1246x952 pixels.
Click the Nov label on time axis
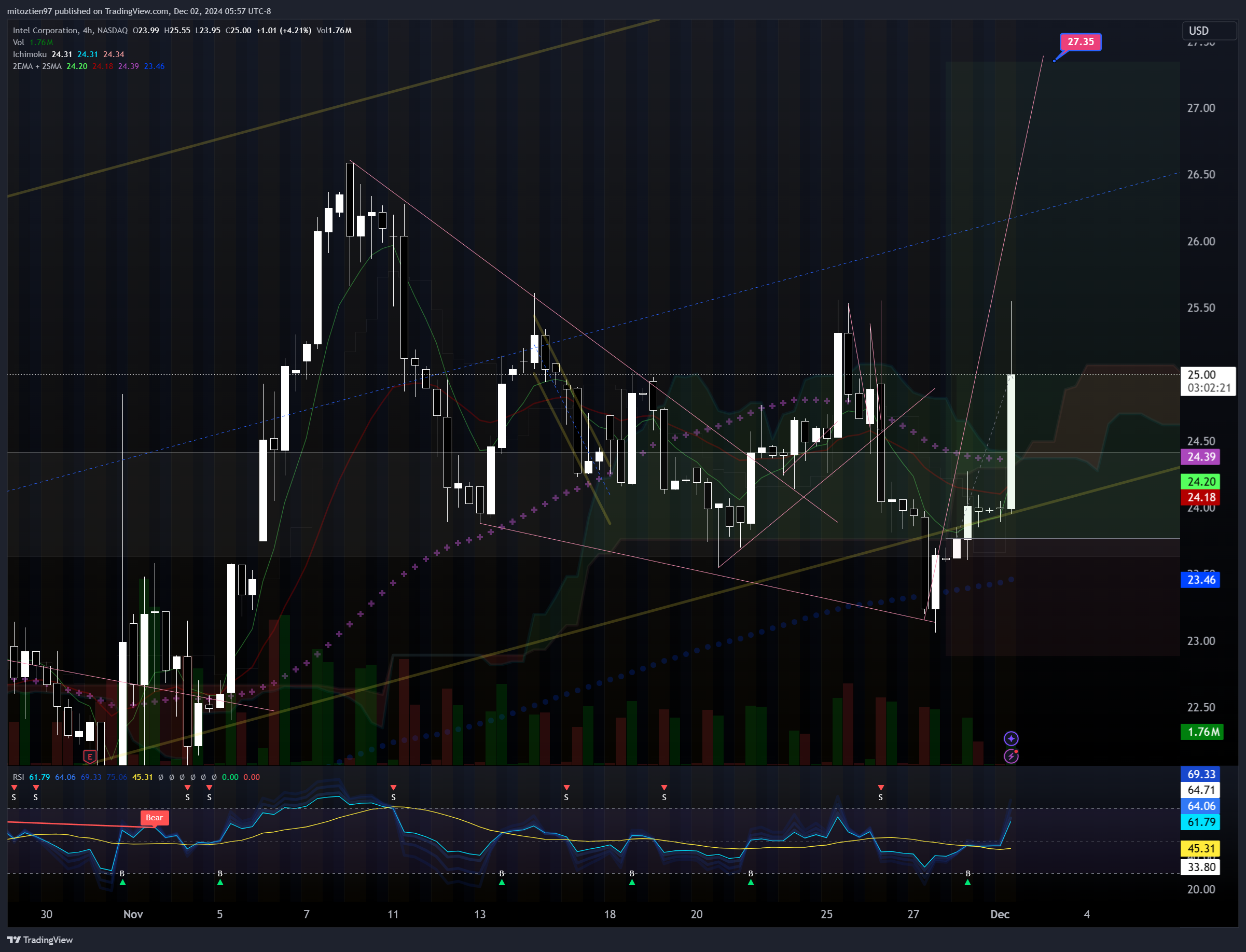[133, 914]
